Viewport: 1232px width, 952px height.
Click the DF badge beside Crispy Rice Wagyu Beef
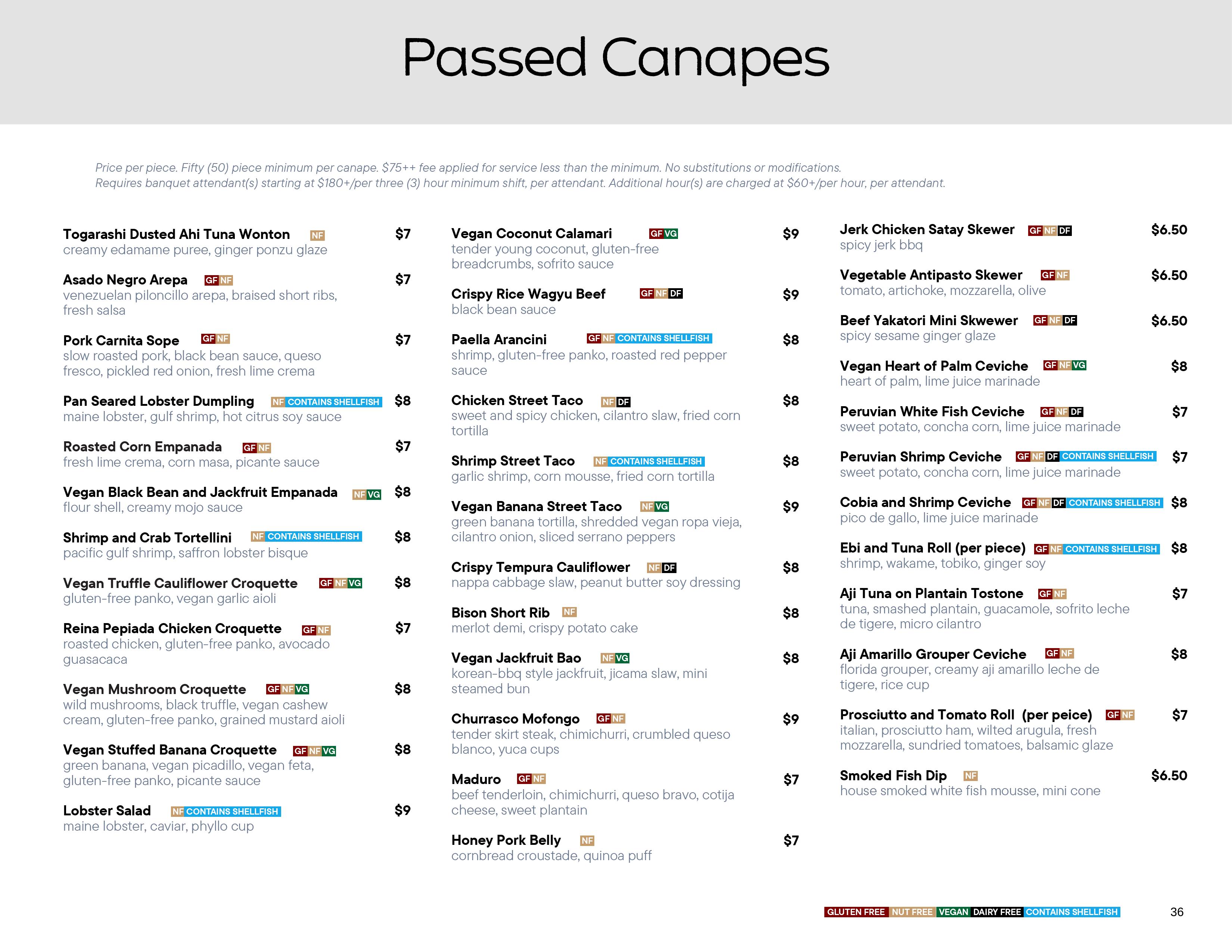coord(675,293)
